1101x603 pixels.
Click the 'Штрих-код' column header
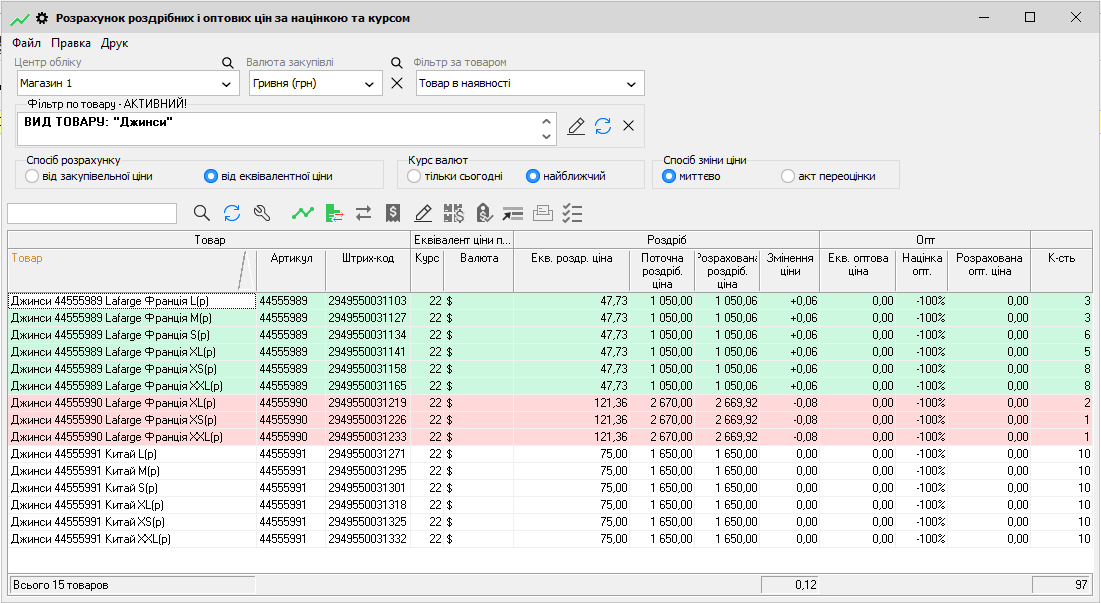(x=367, y=258)
